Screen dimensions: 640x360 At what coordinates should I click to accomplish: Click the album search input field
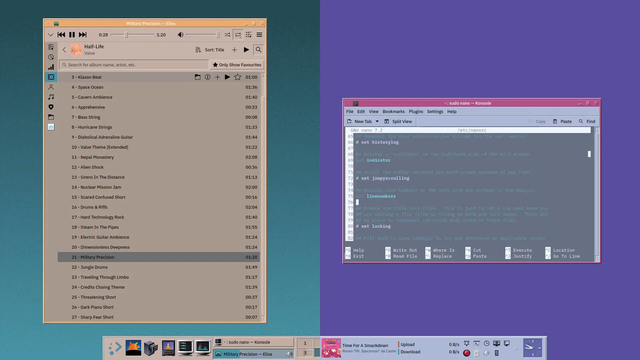coord(134,64)
